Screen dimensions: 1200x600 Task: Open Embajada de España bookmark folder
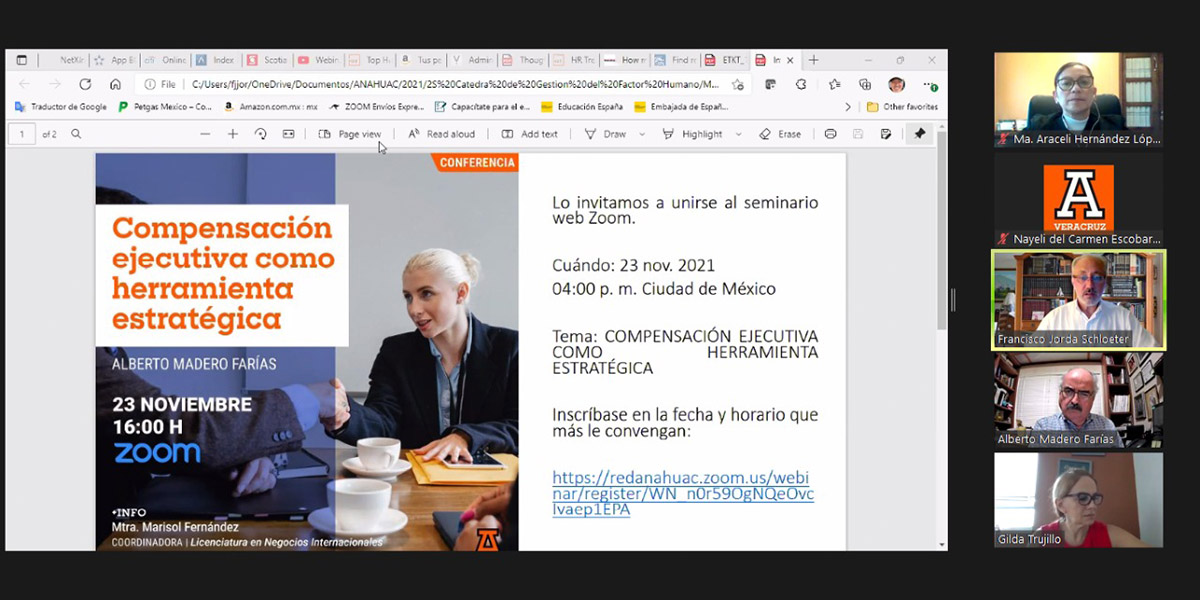tap(682, 107)
